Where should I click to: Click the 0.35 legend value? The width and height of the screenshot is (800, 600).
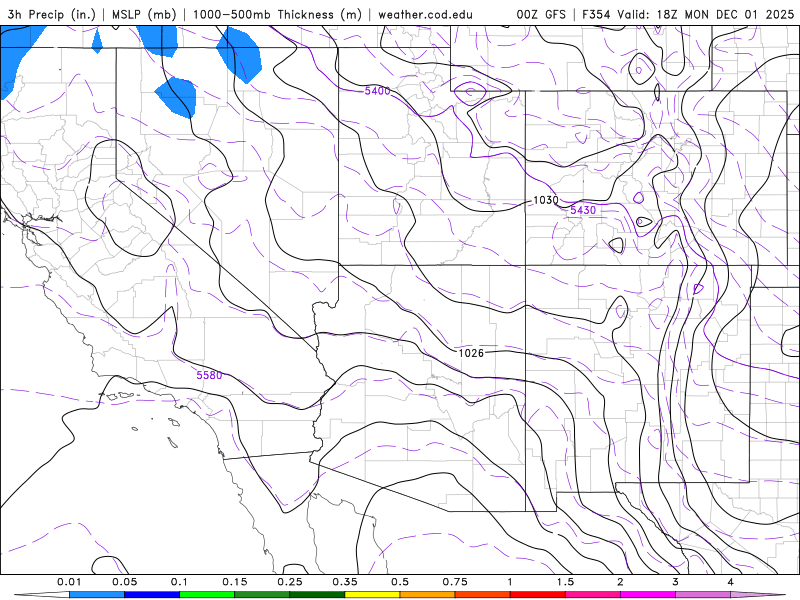pyautogui.click(x=345, y=582)
